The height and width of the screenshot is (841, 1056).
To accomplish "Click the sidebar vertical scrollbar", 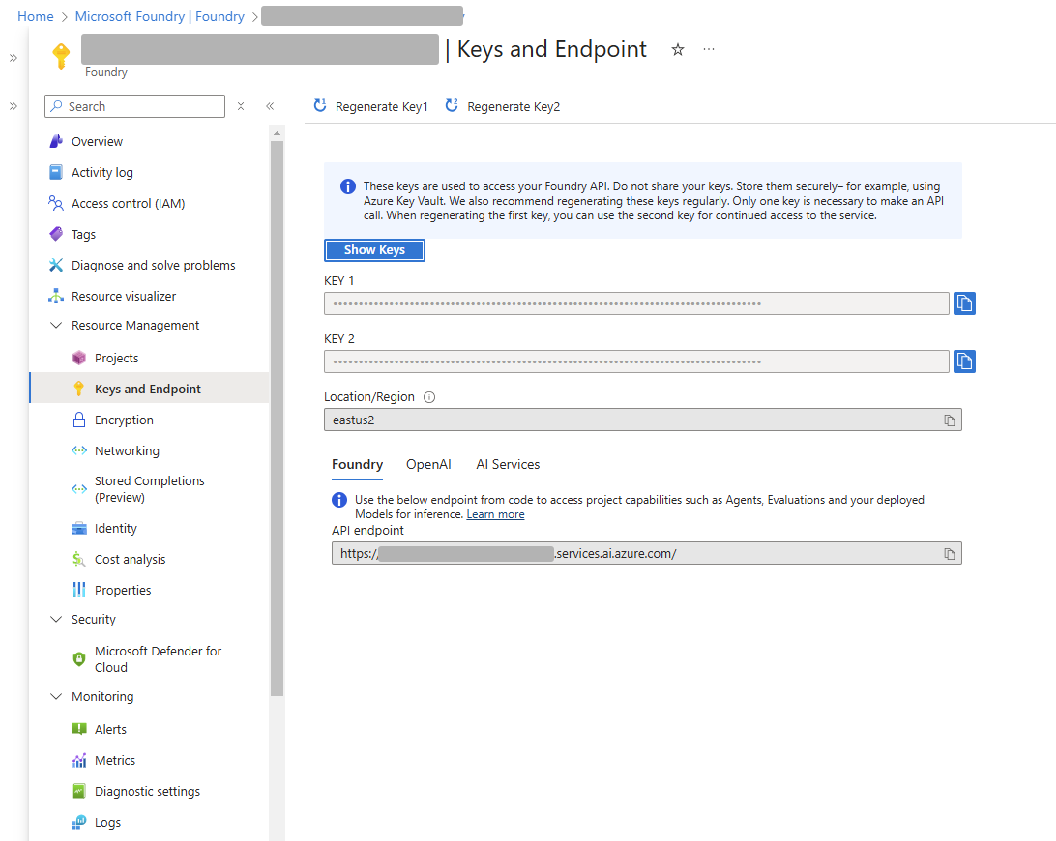I will (277, 417).
